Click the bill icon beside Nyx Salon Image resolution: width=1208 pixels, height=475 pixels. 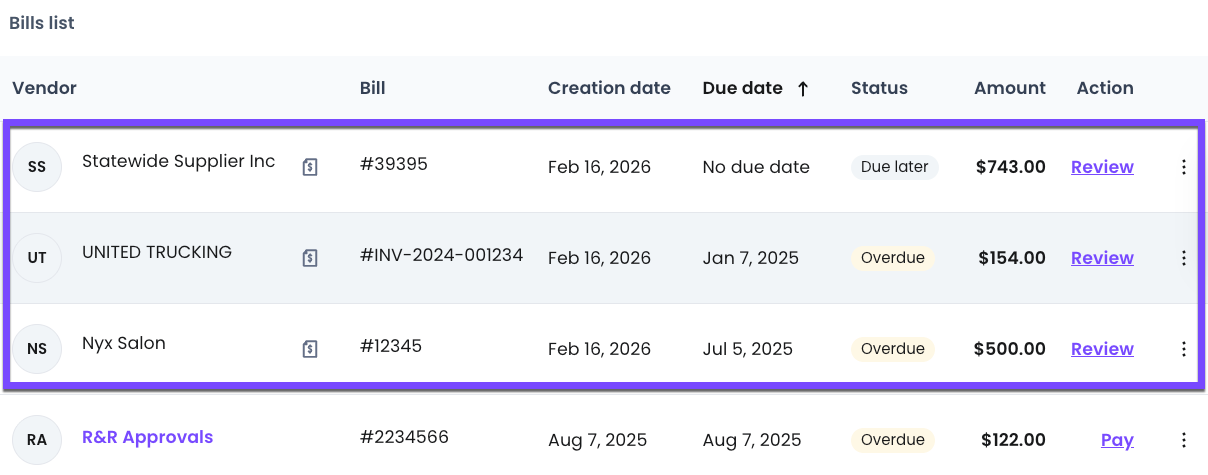[310, 349]
